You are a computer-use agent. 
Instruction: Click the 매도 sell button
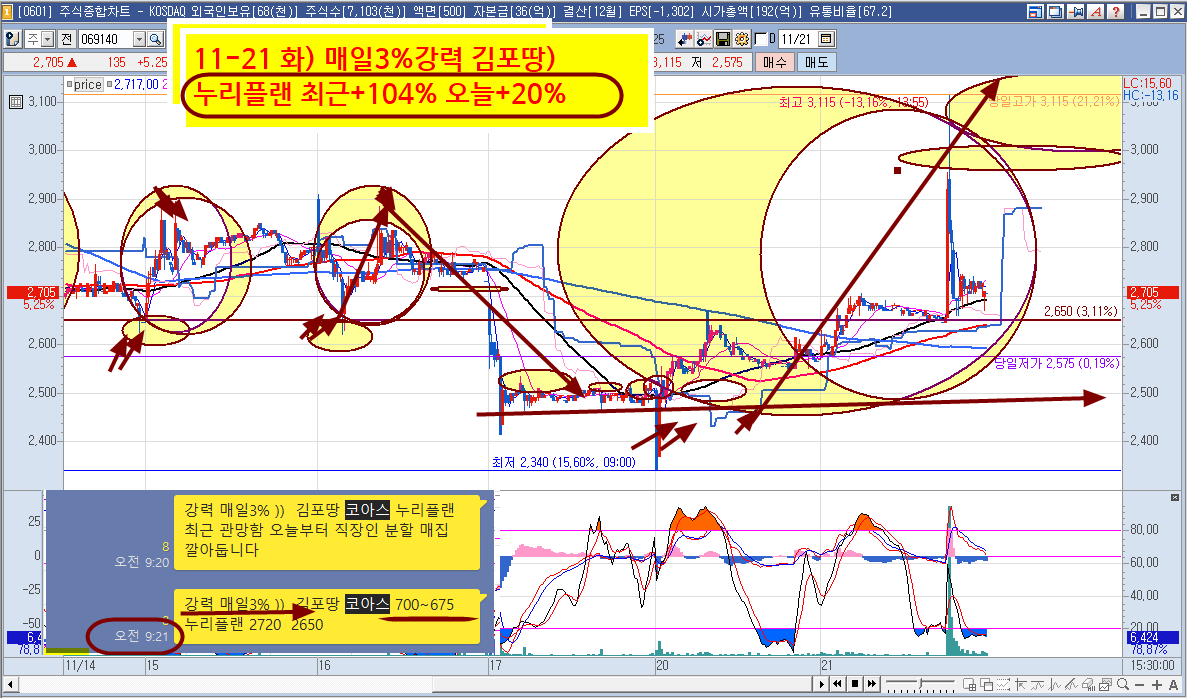pos(817,63)
